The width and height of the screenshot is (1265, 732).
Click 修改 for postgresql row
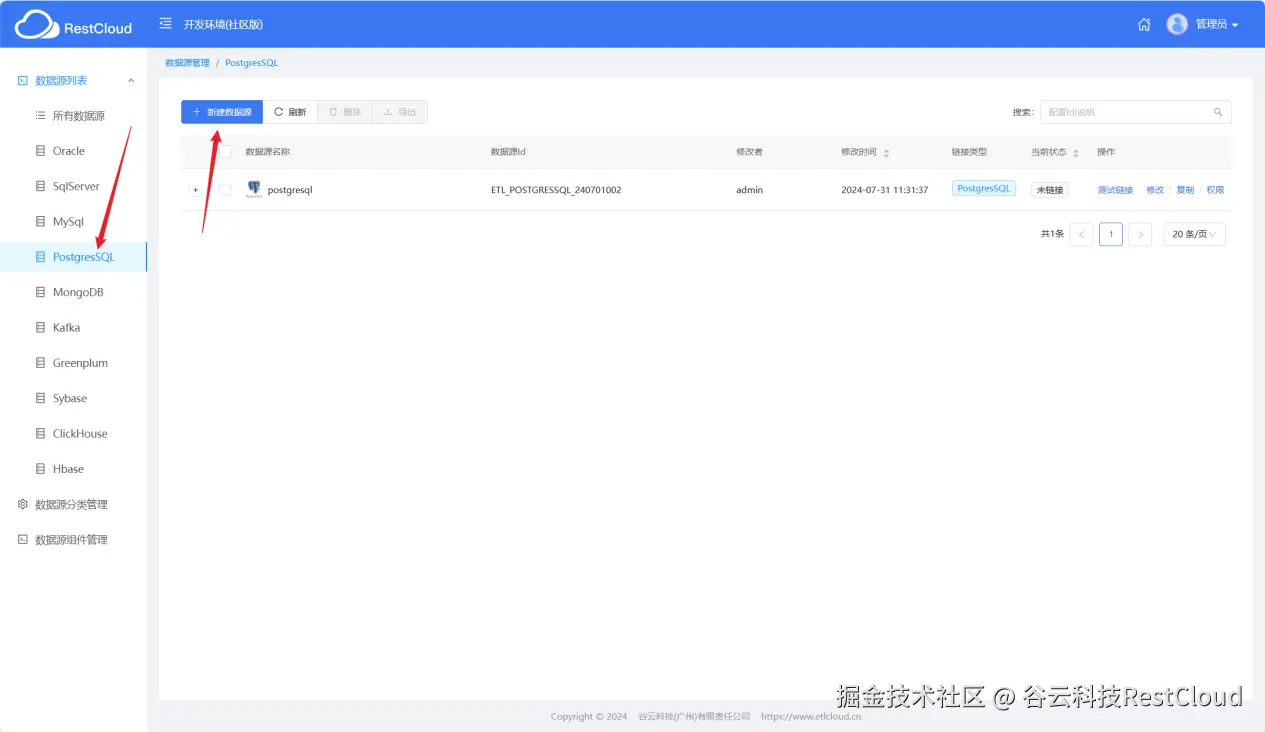pos(1155,190)
